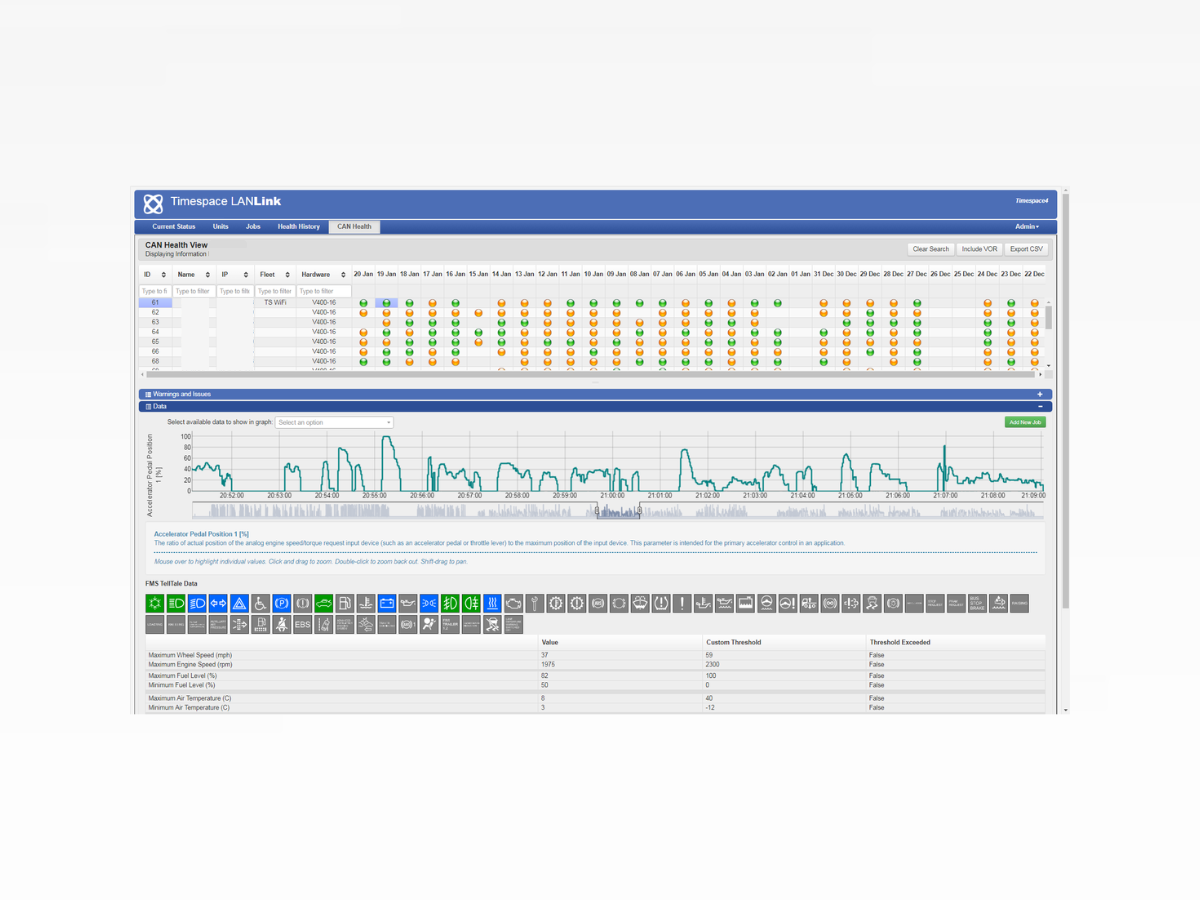Click green status dot for unit 61 on 20 Jan
This screenshot has height=900, width=1200.
coord(364,302)
